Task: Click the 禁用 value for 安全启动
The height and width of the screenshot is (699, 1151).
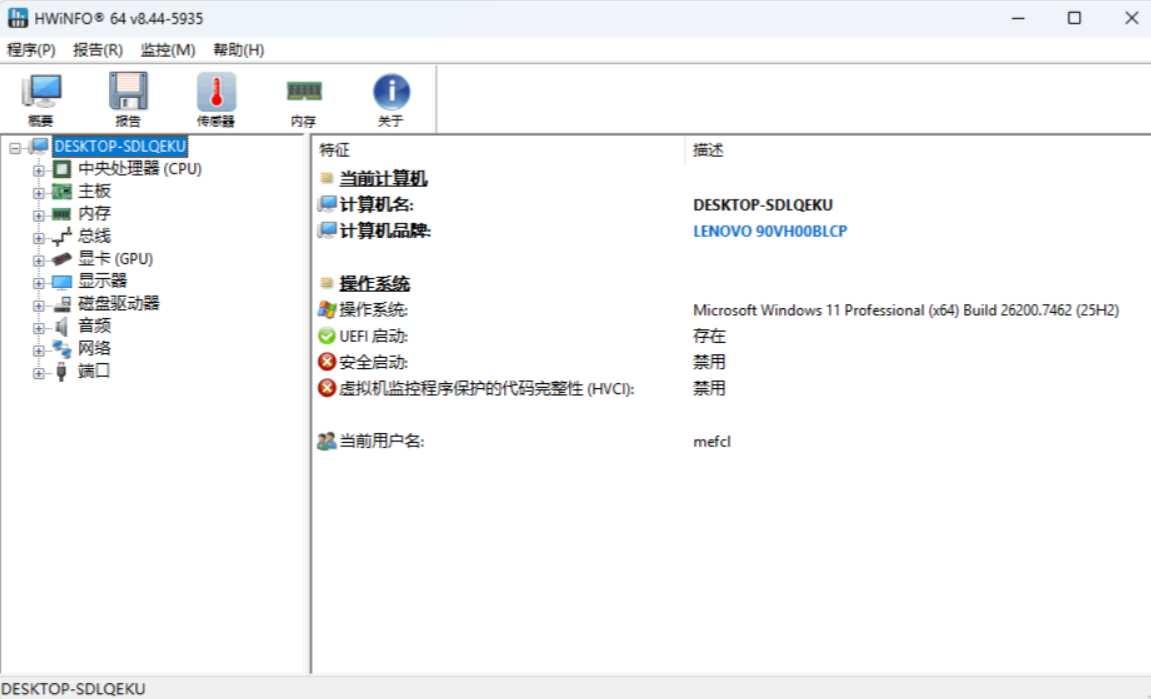Action: click(709, 362)
